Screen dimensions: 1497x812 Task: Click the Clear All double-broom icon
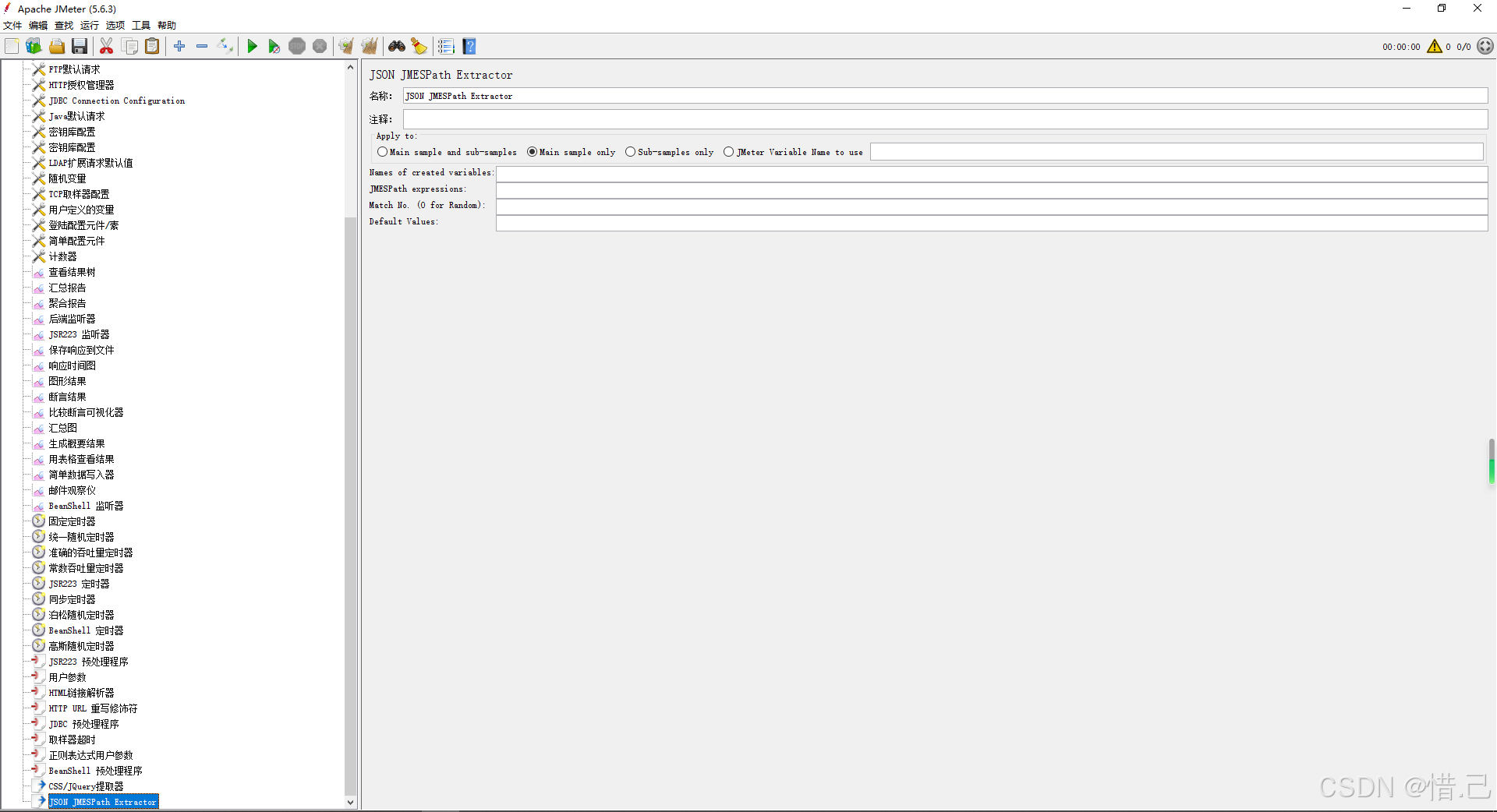click(x=370, y=47)
